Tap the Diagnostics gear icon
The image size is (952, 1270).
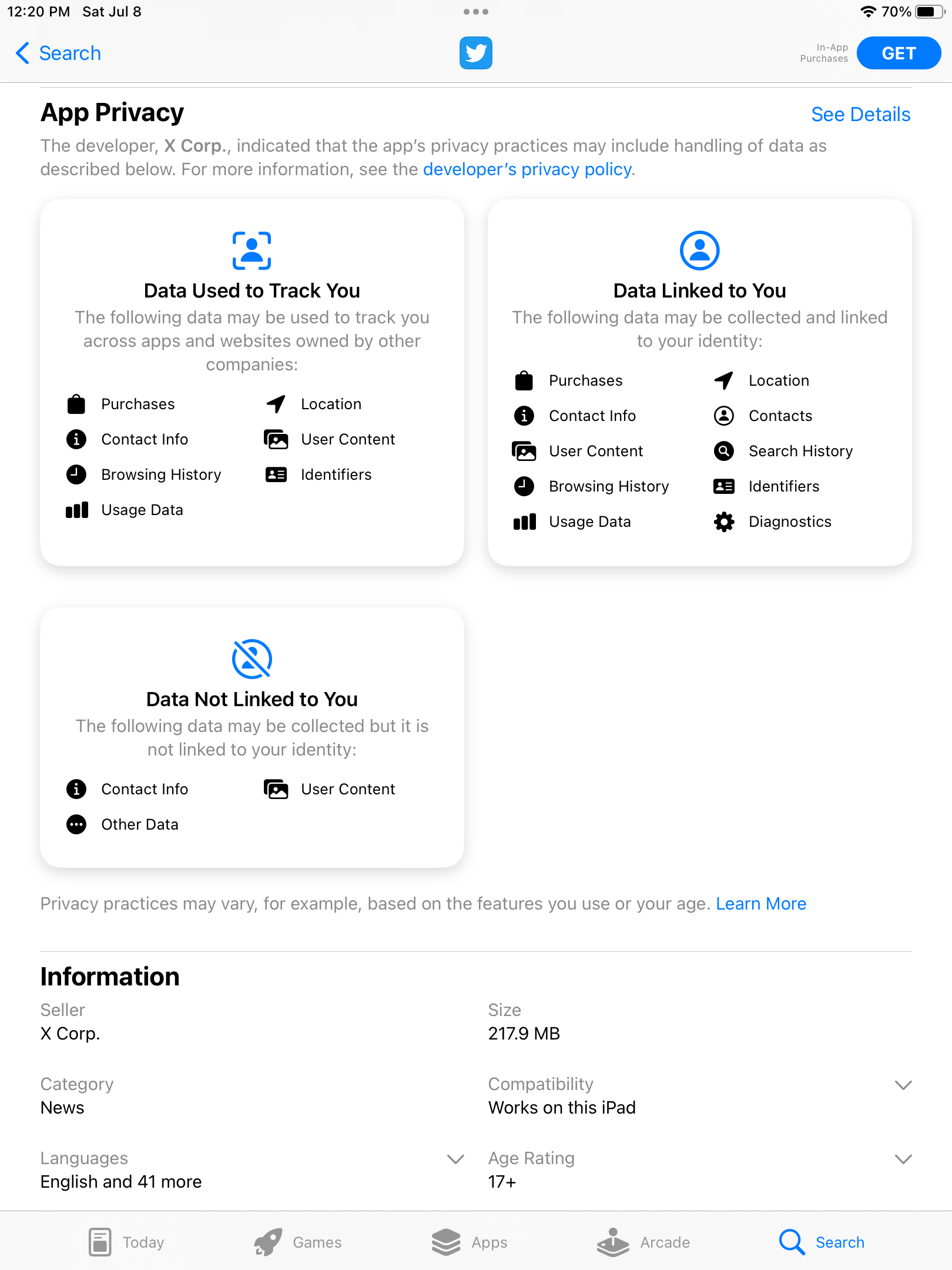[x=724, y=522]
